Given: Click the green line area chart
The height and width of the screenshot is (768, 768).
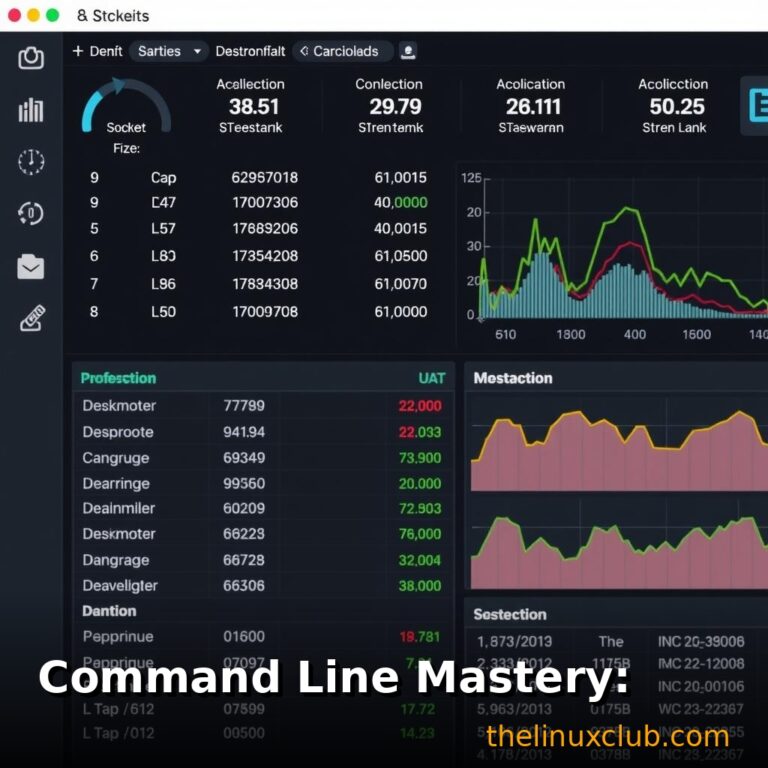Looking at the screenshot, I should point(619,552).
